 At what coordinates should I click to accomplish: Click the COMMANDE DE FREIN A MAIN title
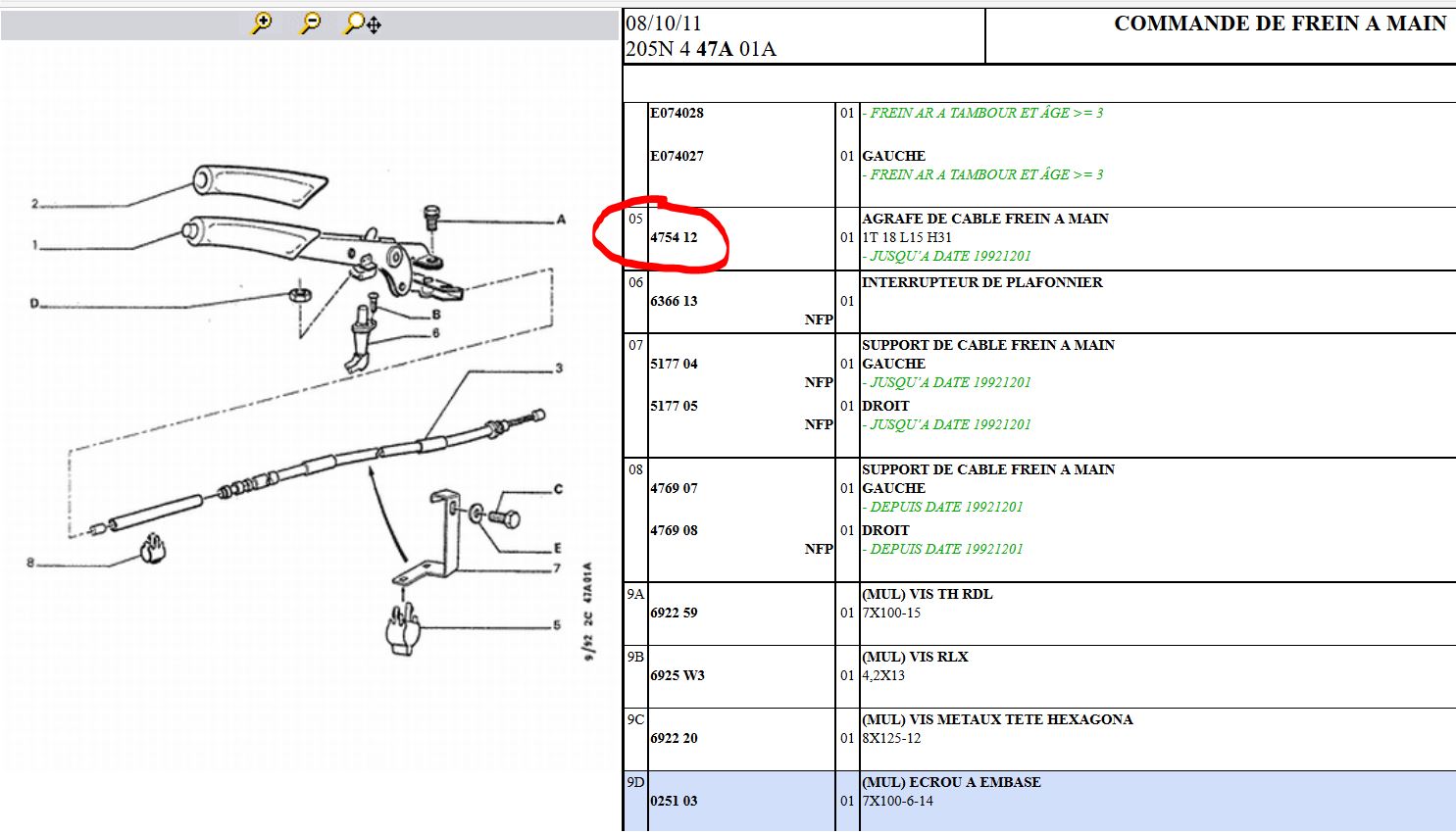click(x=1280, y=24)
